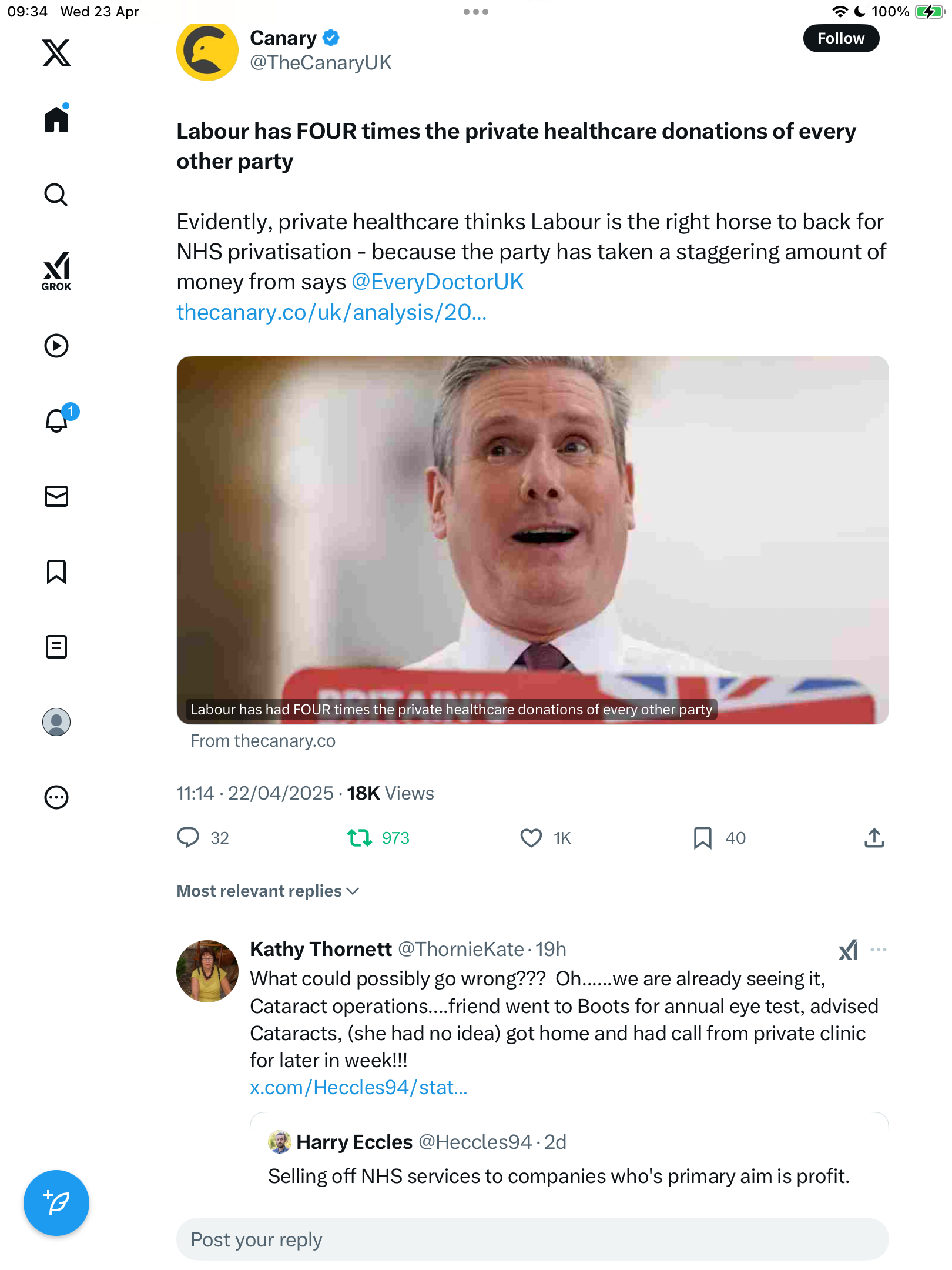Bookmark the post with 40 saves

coord(703,838)
